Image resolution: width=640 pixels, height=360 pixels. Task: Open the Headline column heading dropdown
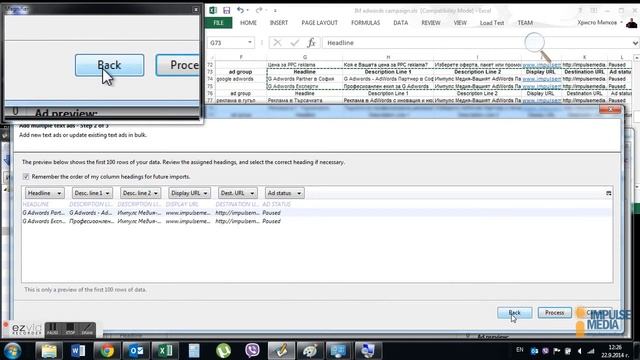coord(44,193)
